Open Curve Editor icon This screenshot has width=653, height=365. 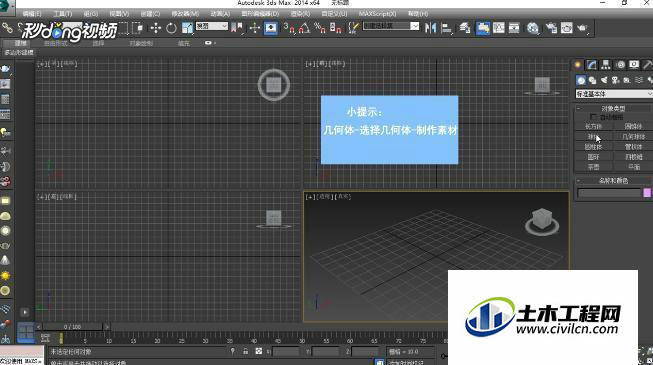(x=498, y=28)
